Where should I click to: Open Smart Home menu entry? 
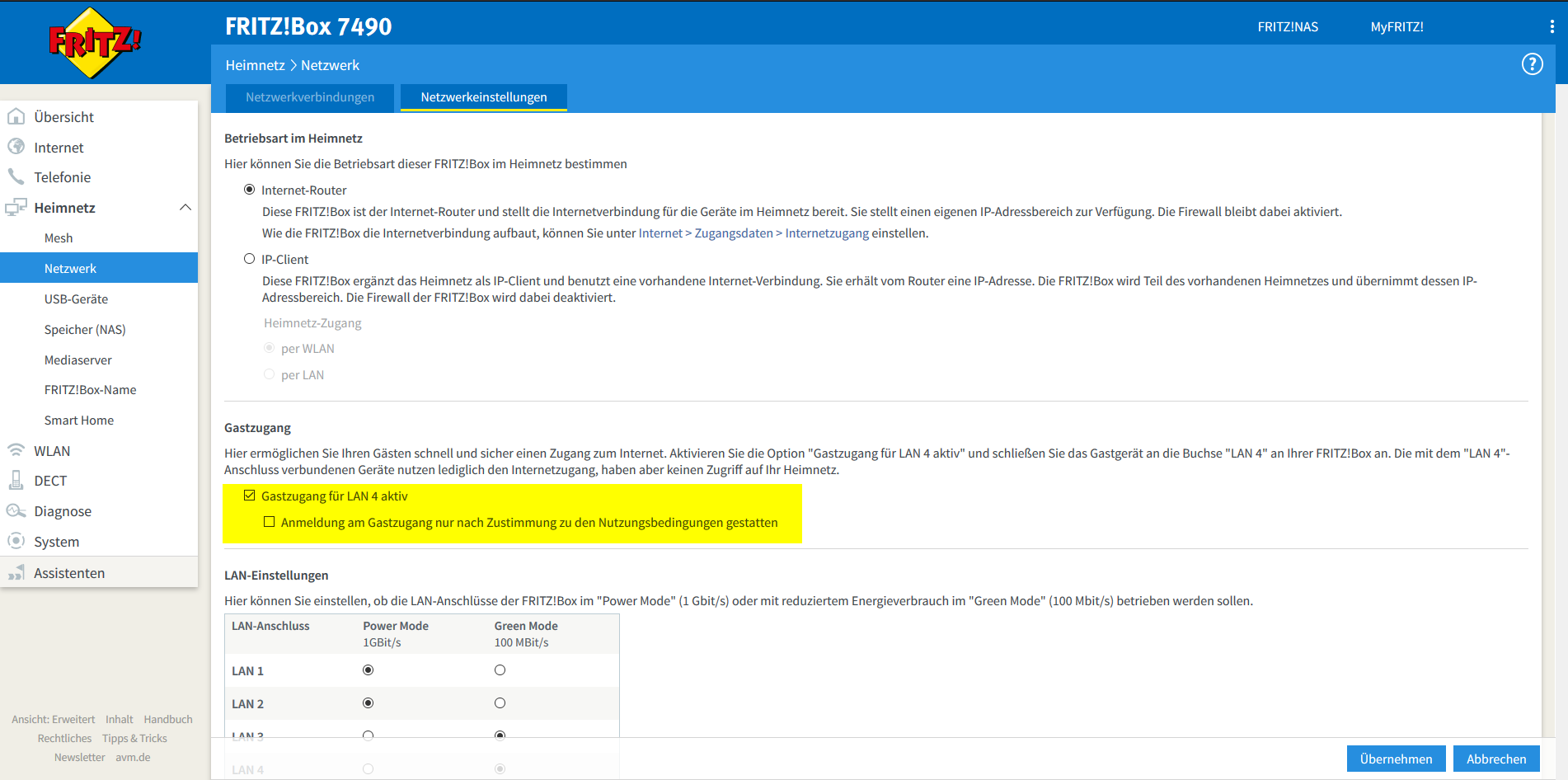(x=79, y=421)
